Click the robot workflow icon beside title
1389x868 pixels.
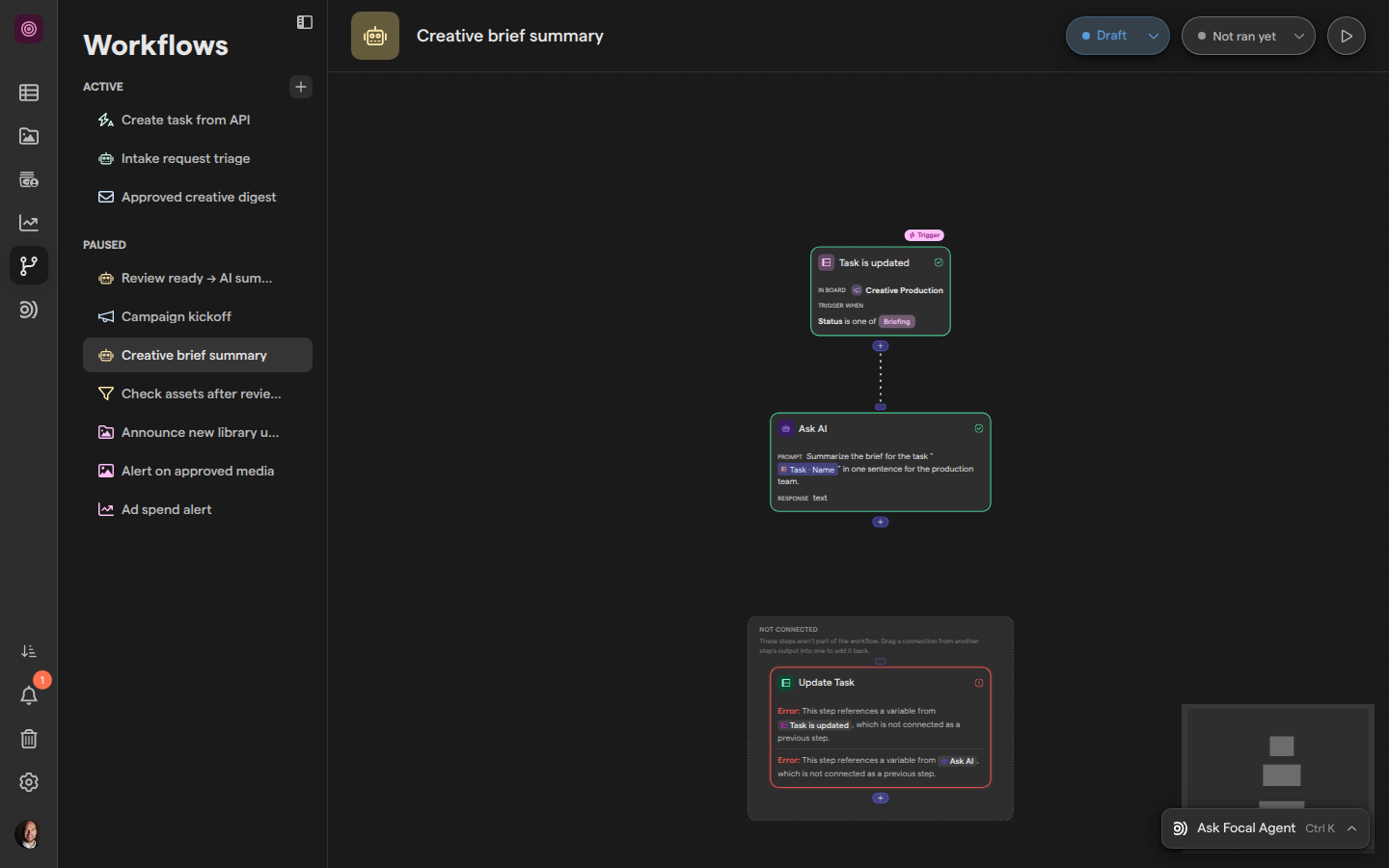(x=375, y=36)
